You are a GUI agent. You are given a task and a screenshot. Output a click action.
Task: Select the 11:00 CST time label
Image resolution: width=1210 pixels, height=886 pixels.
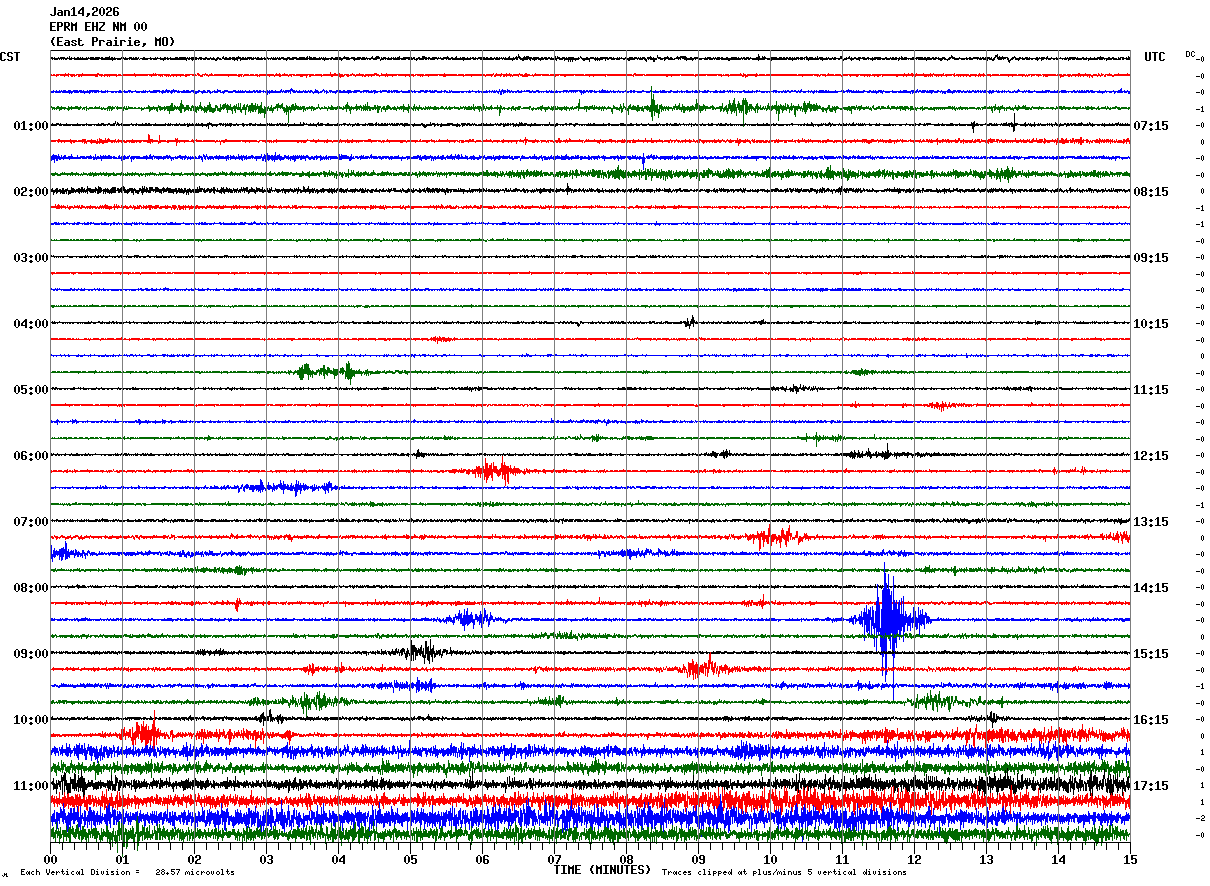click(31, 786)
